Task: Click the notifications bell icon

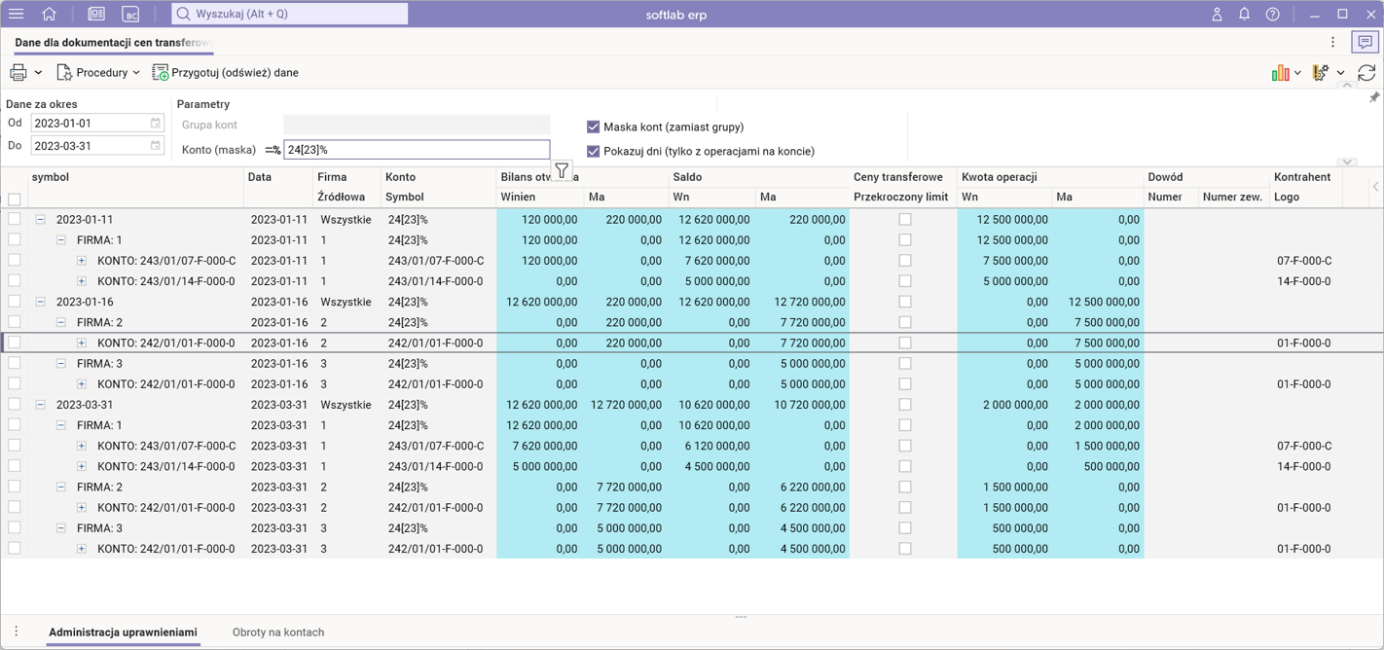Action: (x=1244, y=14)
